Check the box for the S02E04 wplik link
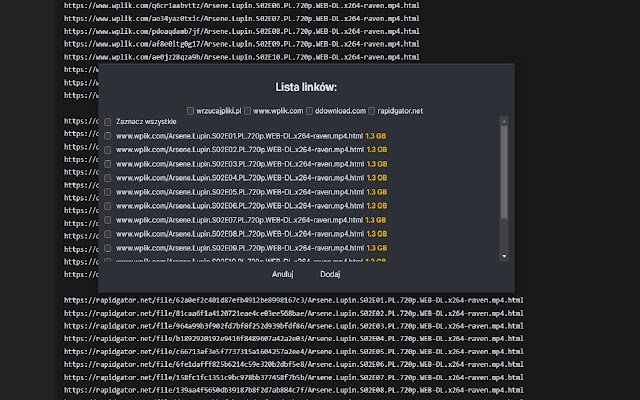 (x=107, y=178)
